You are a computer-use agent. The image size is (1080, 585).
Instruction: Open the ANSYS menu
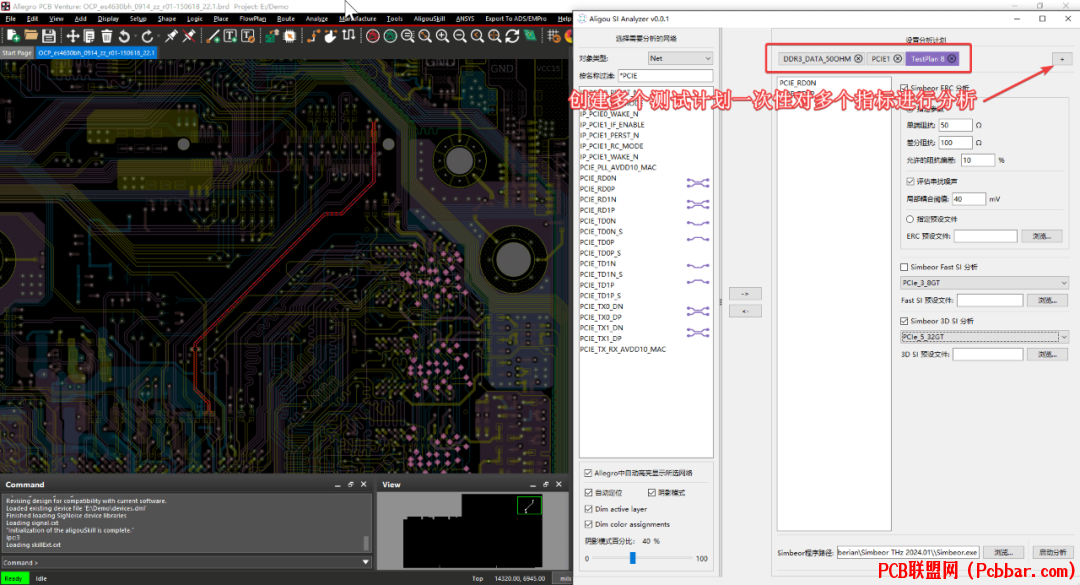click(x=465, y=19)
